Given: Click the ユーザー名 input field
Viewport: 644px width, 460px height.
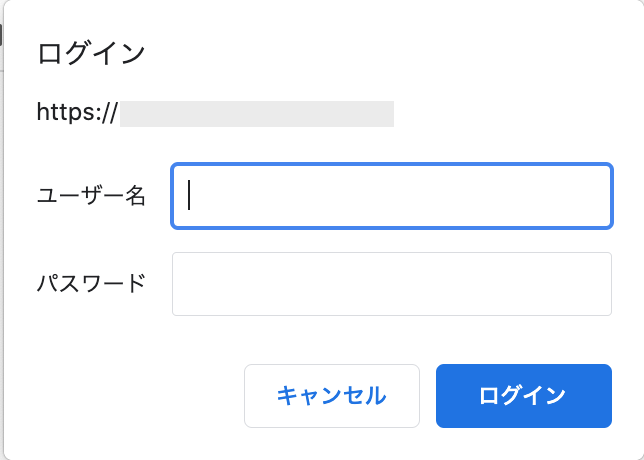Looking at the screenshot, I should (391, 196).
